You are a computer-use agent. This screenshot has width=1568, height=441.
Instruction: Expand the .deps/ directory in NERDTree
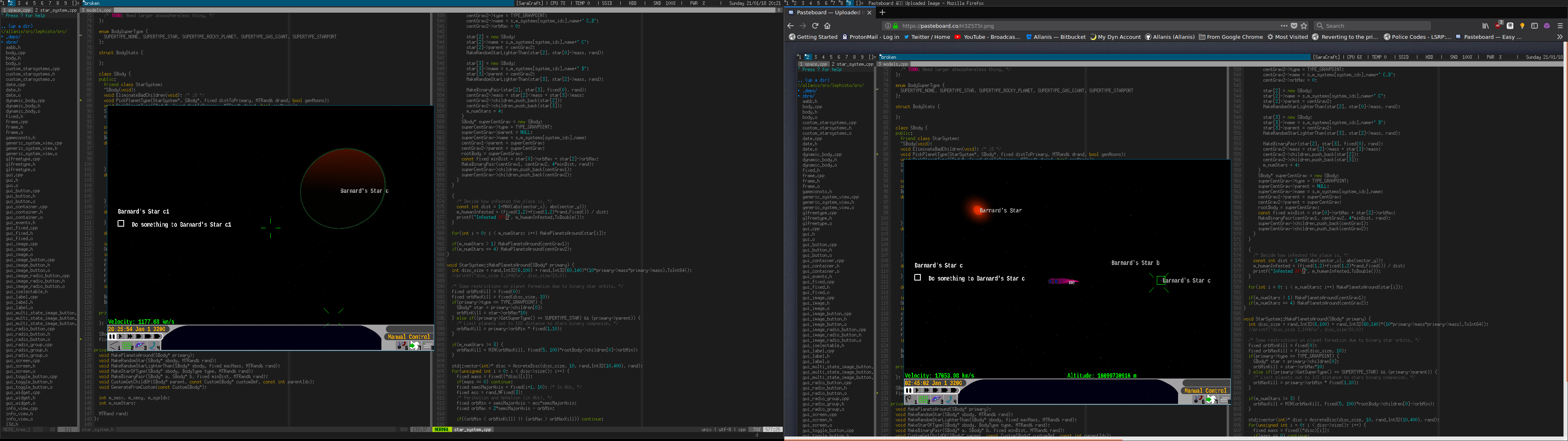tap(13, 37)
